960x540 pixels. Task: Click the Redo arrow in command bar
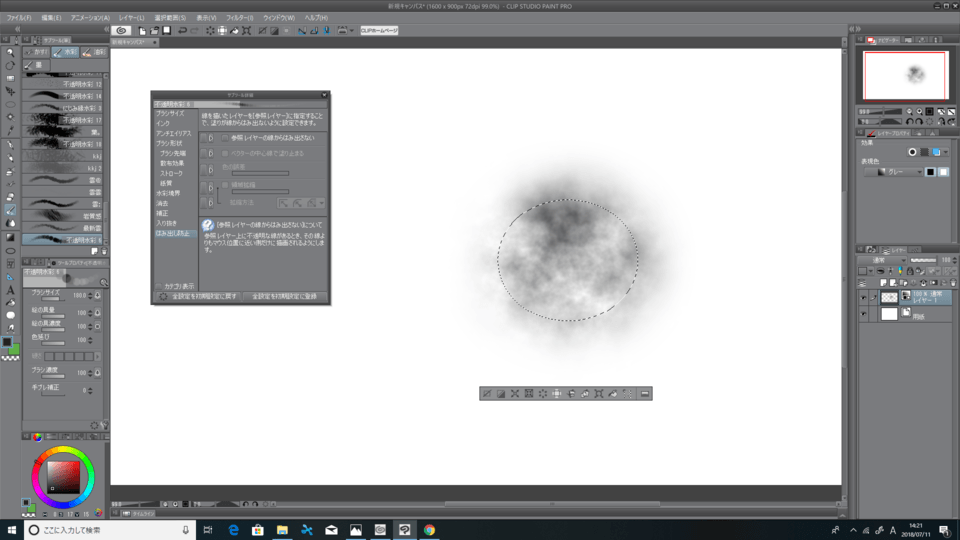[x=194, y=31]
